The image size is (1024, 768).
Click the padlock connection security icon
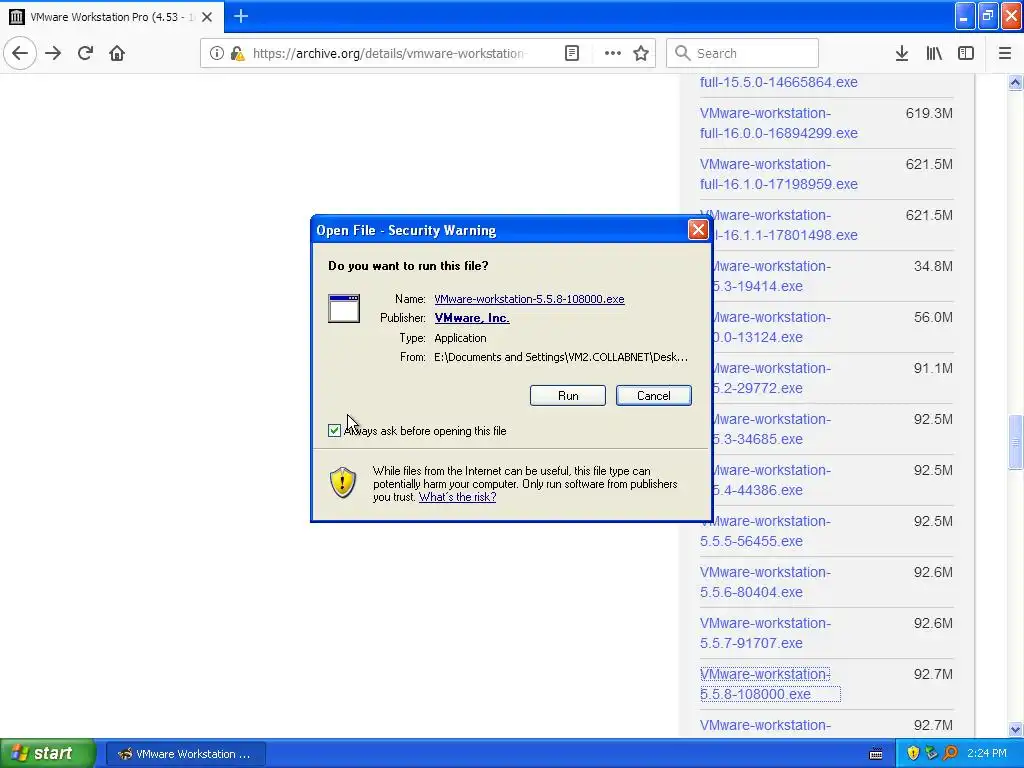[237, 53]
